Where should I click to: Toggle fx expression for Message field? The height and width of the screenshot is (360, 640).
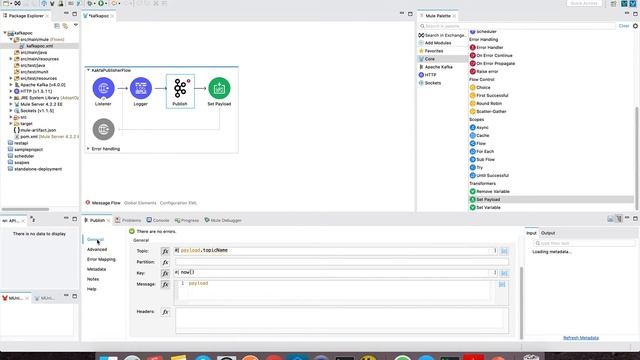tap(165, 284)
